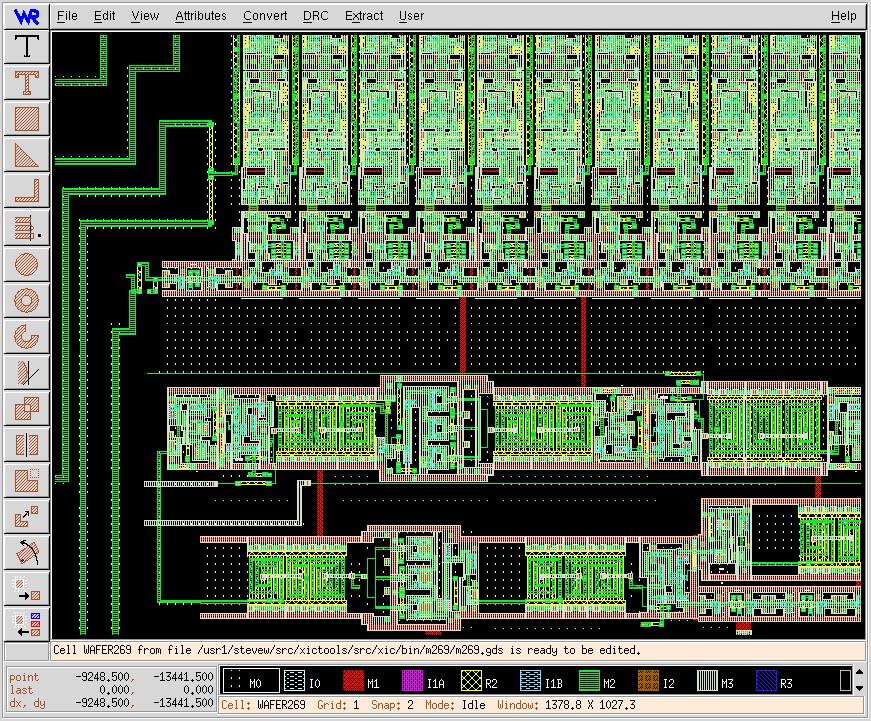Select the magenta I1A layer
The height and width of the screenshot is (721, 871).
tap(423, 681)
